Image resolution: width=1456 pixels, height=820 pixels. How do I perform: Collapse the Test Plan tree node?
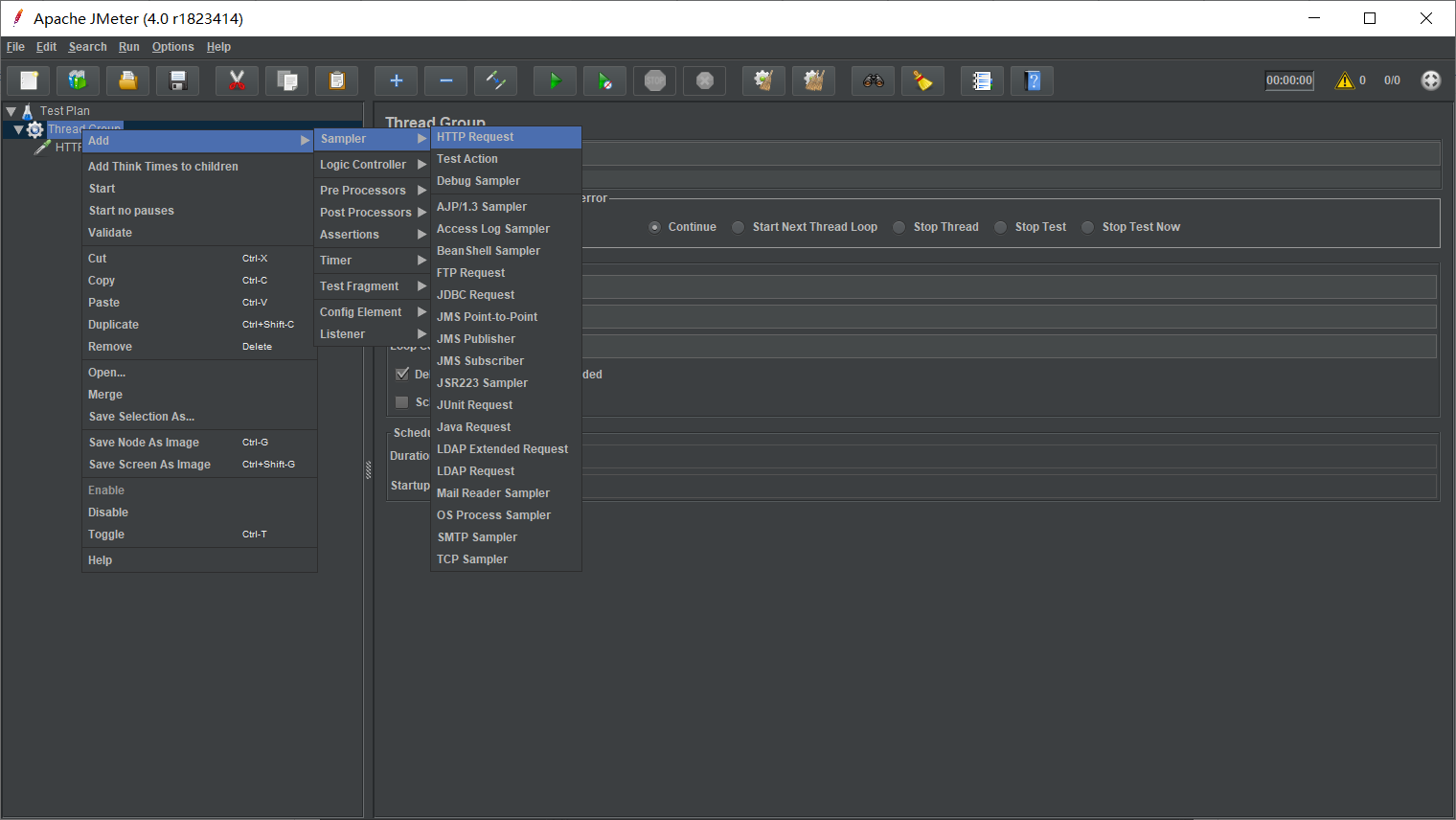[x=11, y=111]
